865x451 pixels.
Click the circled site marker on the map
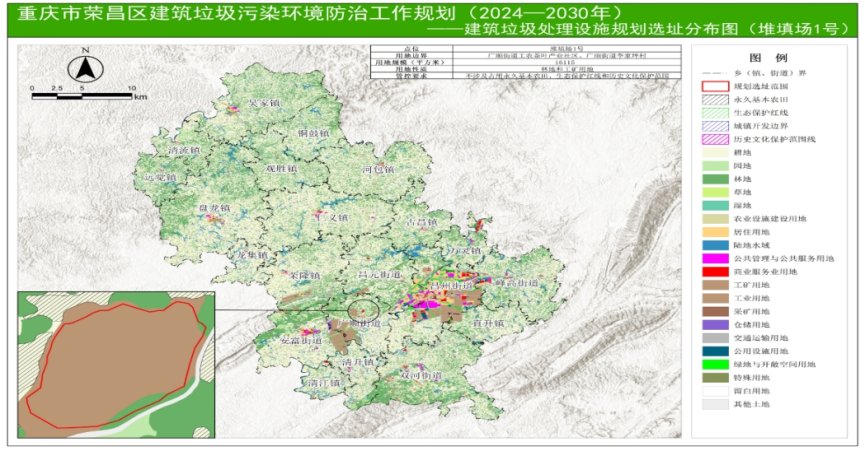[364, 312]
